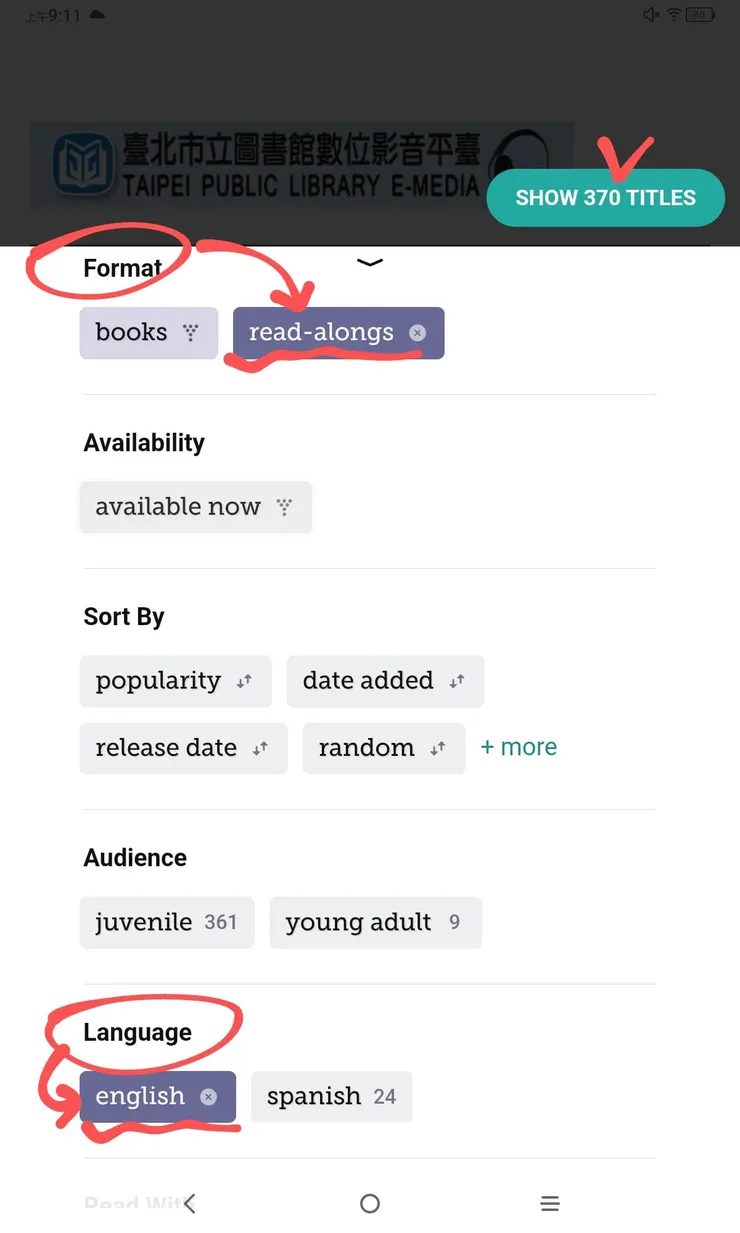Expand more sort options

518,748
